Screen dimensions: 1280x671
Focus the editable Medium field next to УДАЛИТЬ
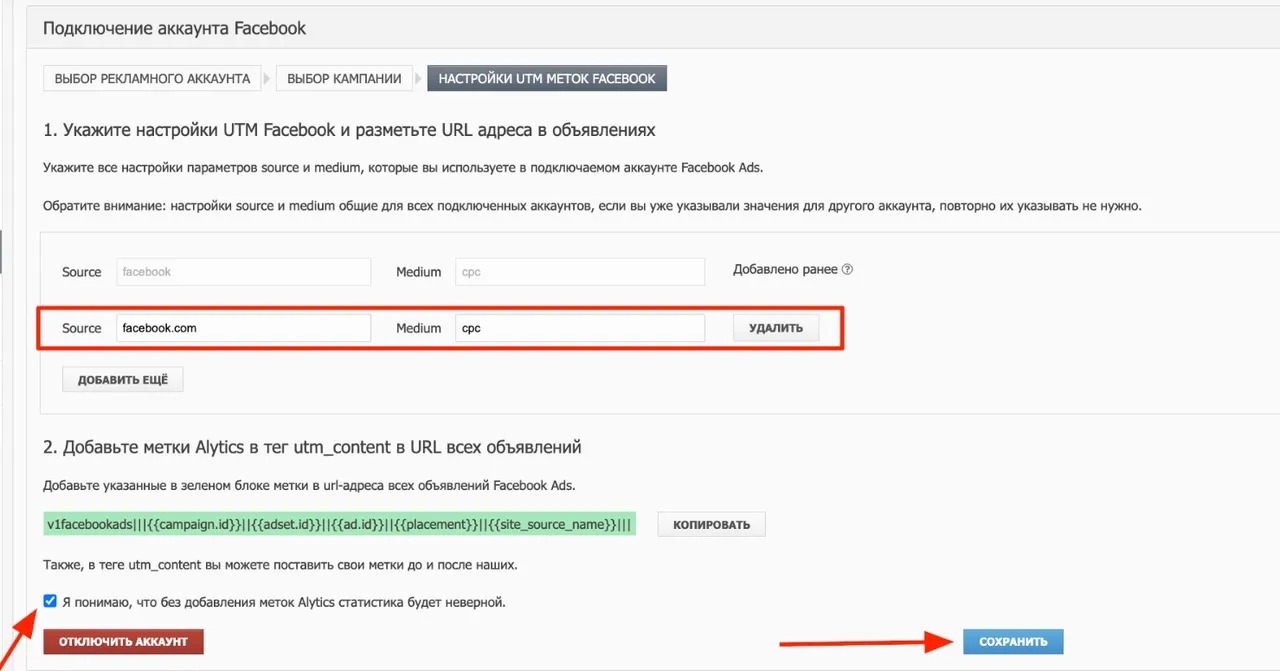(580, 328)
